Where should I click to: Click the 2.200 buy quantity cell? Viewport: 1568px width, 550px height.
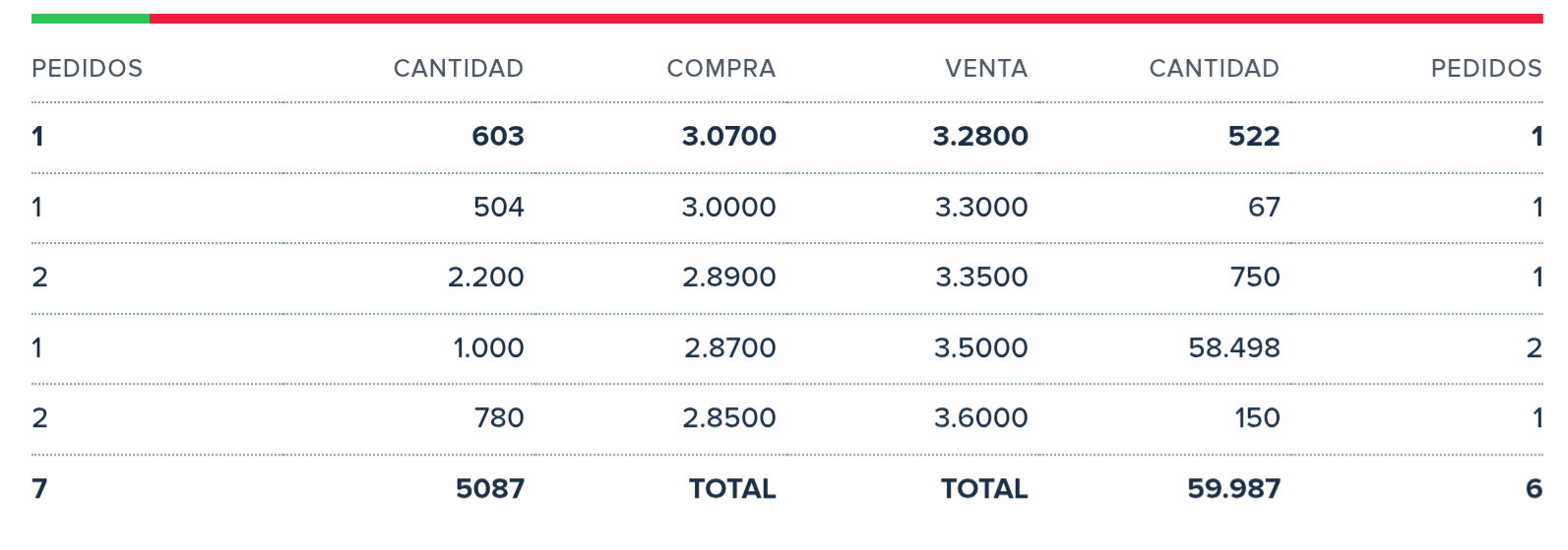(x=485, y=277)
